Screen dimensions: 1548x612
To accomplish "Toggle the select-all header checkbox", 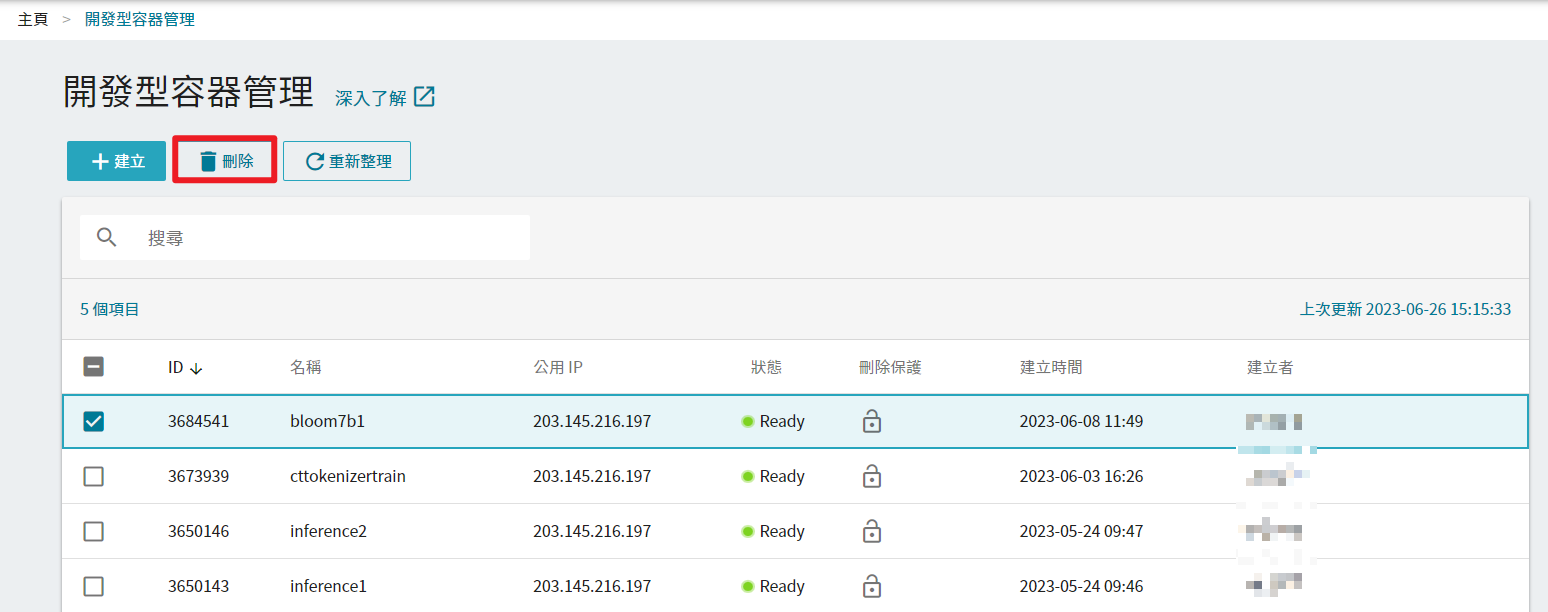I will pyautogui.click(x=93, y=367).
